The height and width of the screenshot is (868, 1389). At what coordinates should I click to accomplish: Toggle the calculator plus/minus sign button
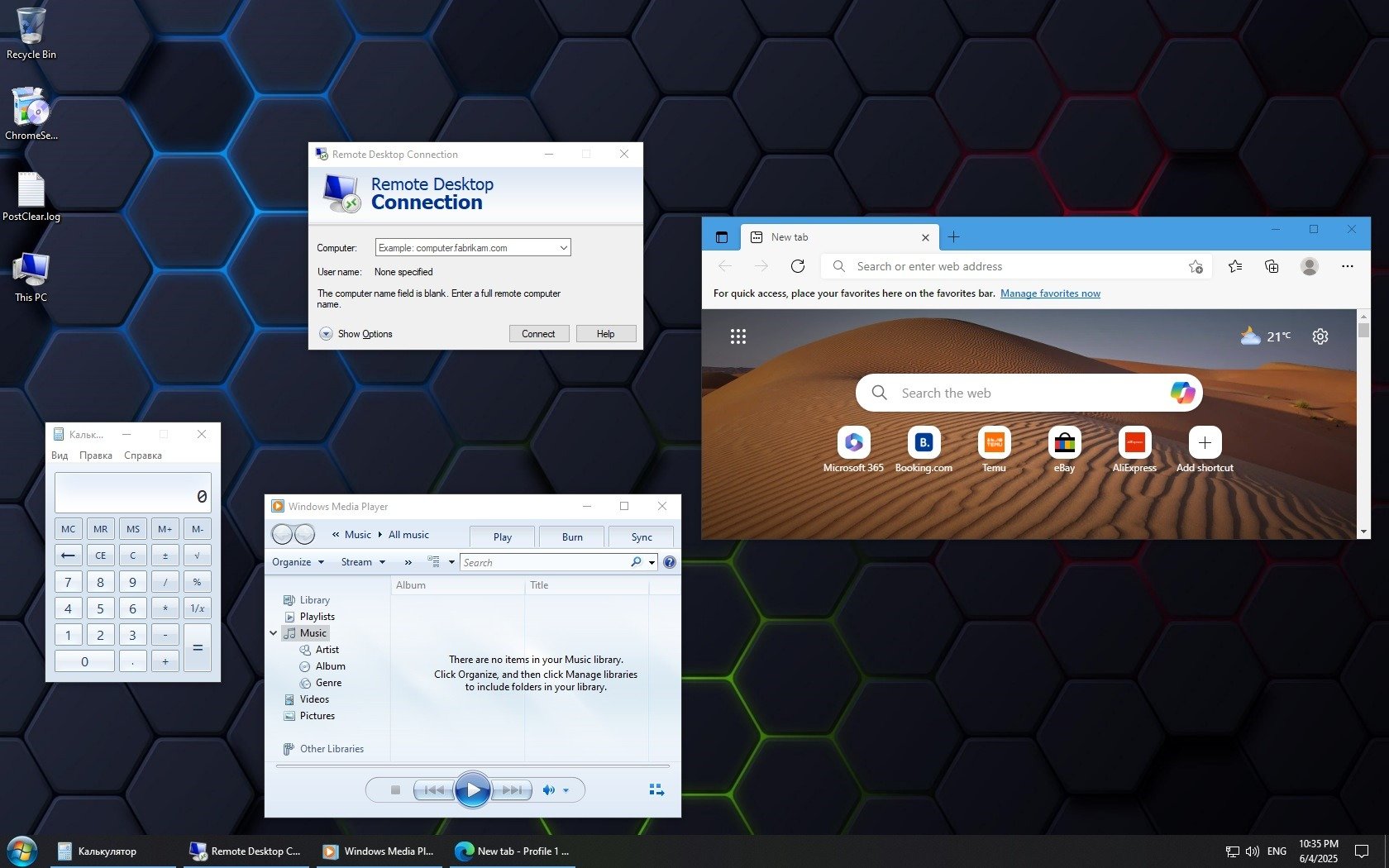(165, 556)
